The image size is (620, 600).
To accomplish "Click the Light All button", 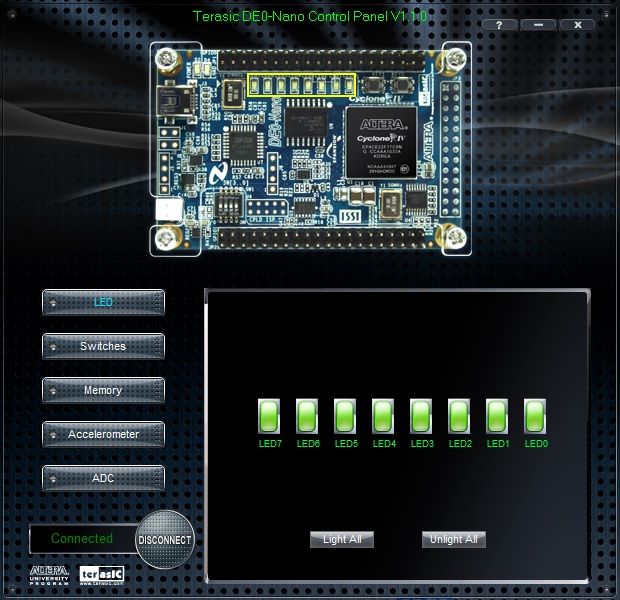I will [342, 539].
